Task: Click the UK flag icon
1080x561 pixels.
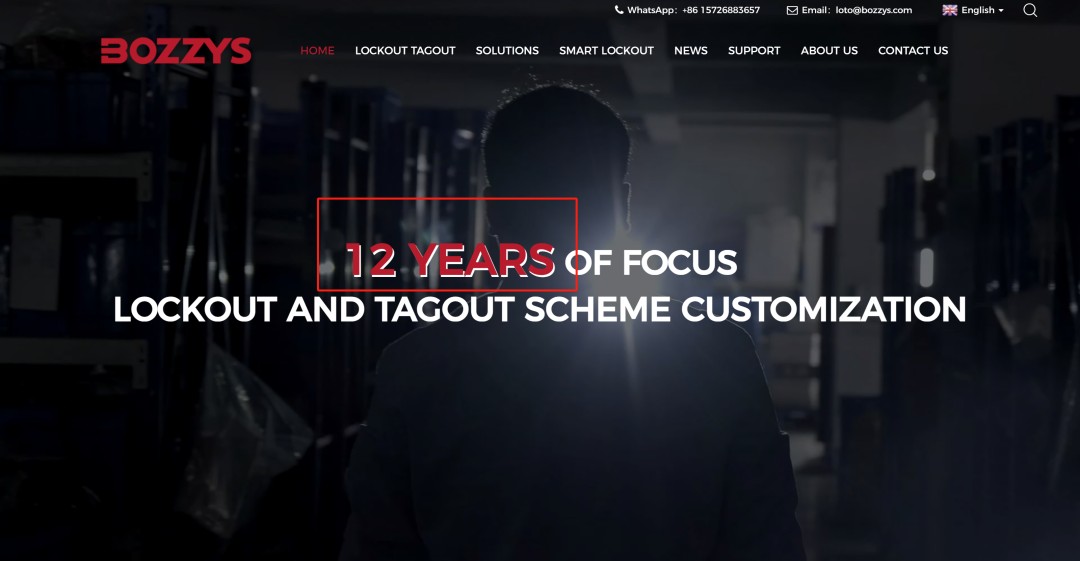Action: coord(950,10)
